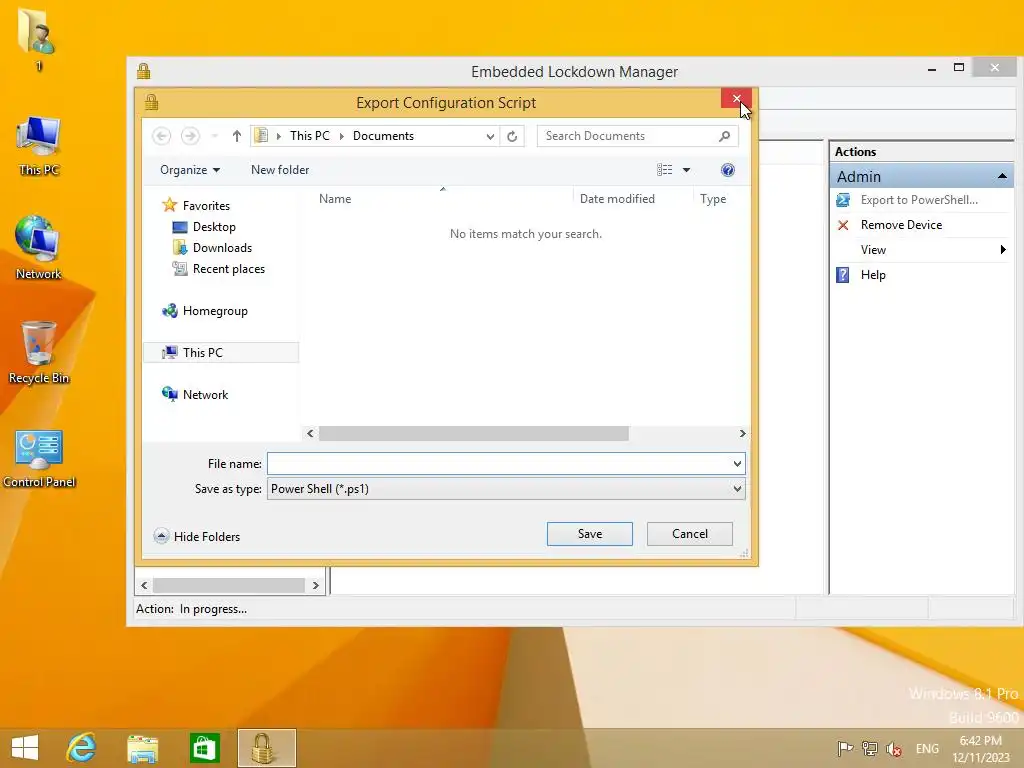Click the Cancel button
The width and height of the screenshot is (1024, 768).
click(x=690, y=534)
